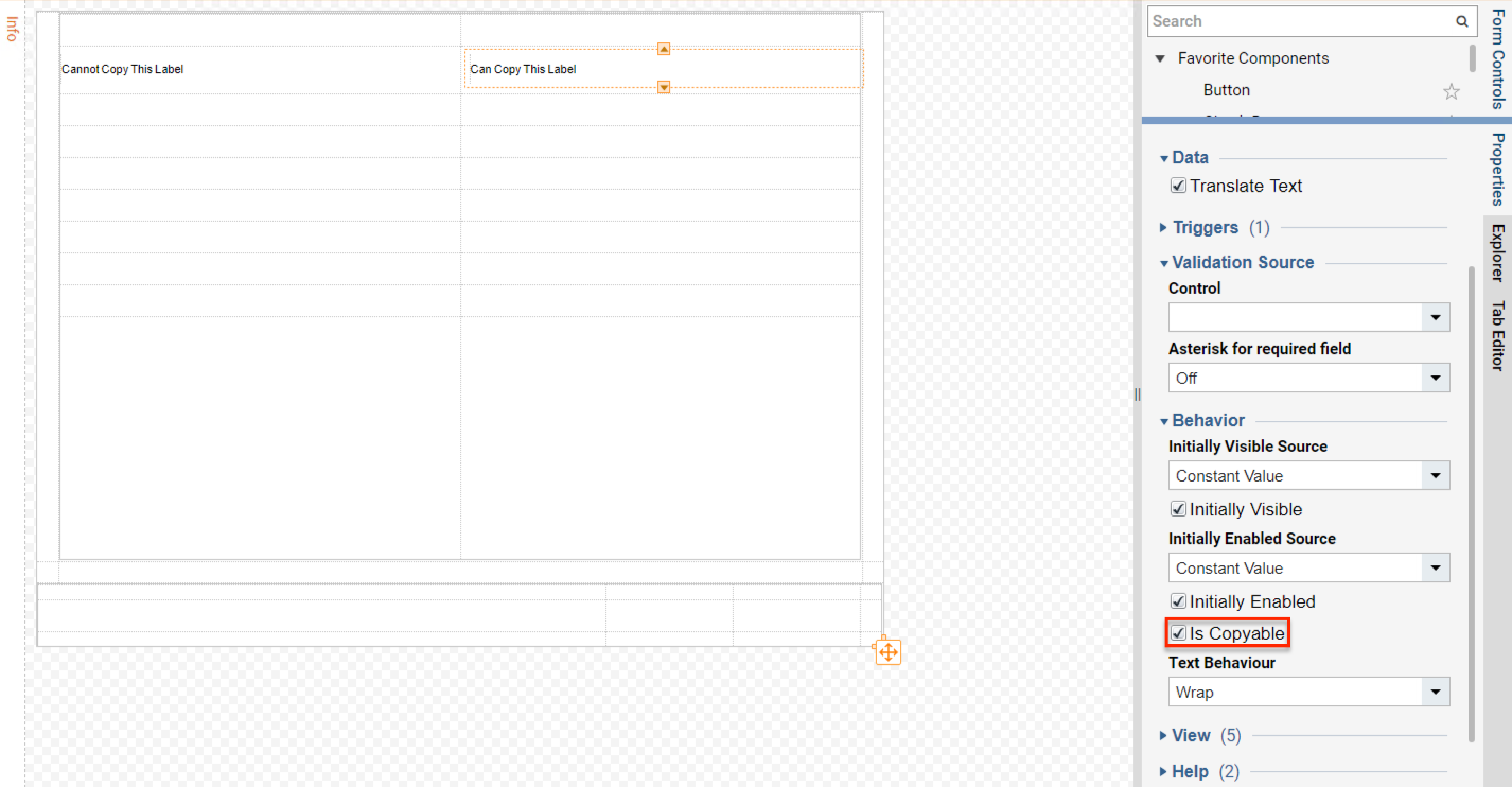1512x787 pixels.
Task: Collapse the Favorite Components tree
Action: 1160,58
